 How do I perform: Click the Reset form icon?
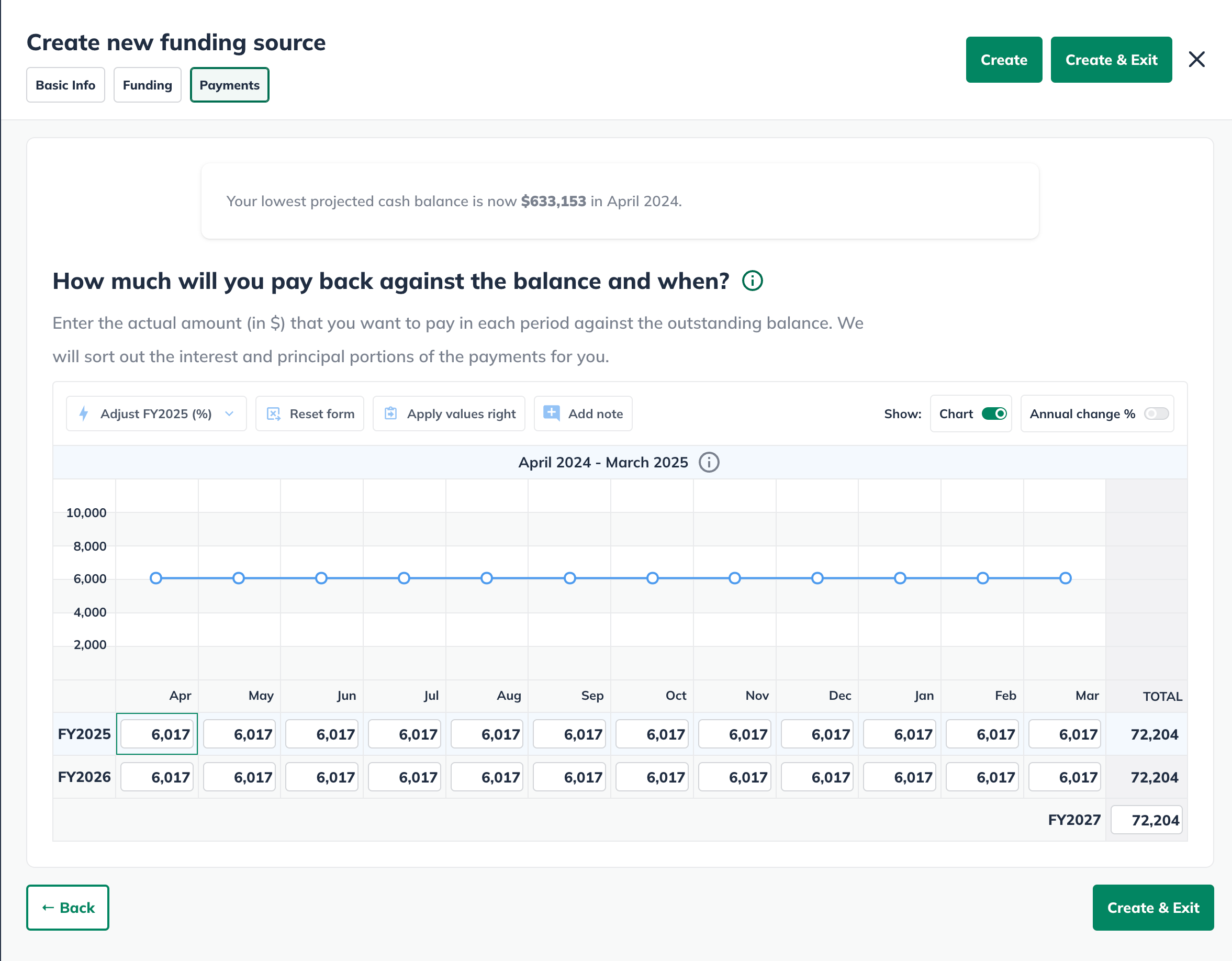(274, 414)
